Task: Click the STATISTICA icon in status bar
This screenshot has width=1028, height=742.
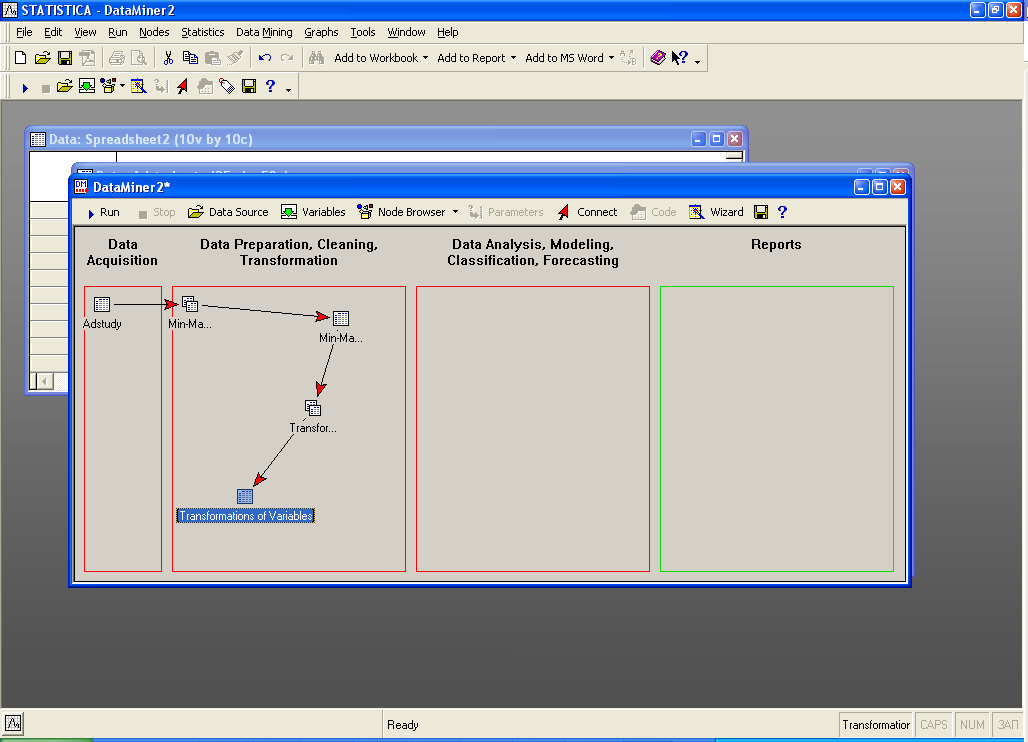Action: 13,724
